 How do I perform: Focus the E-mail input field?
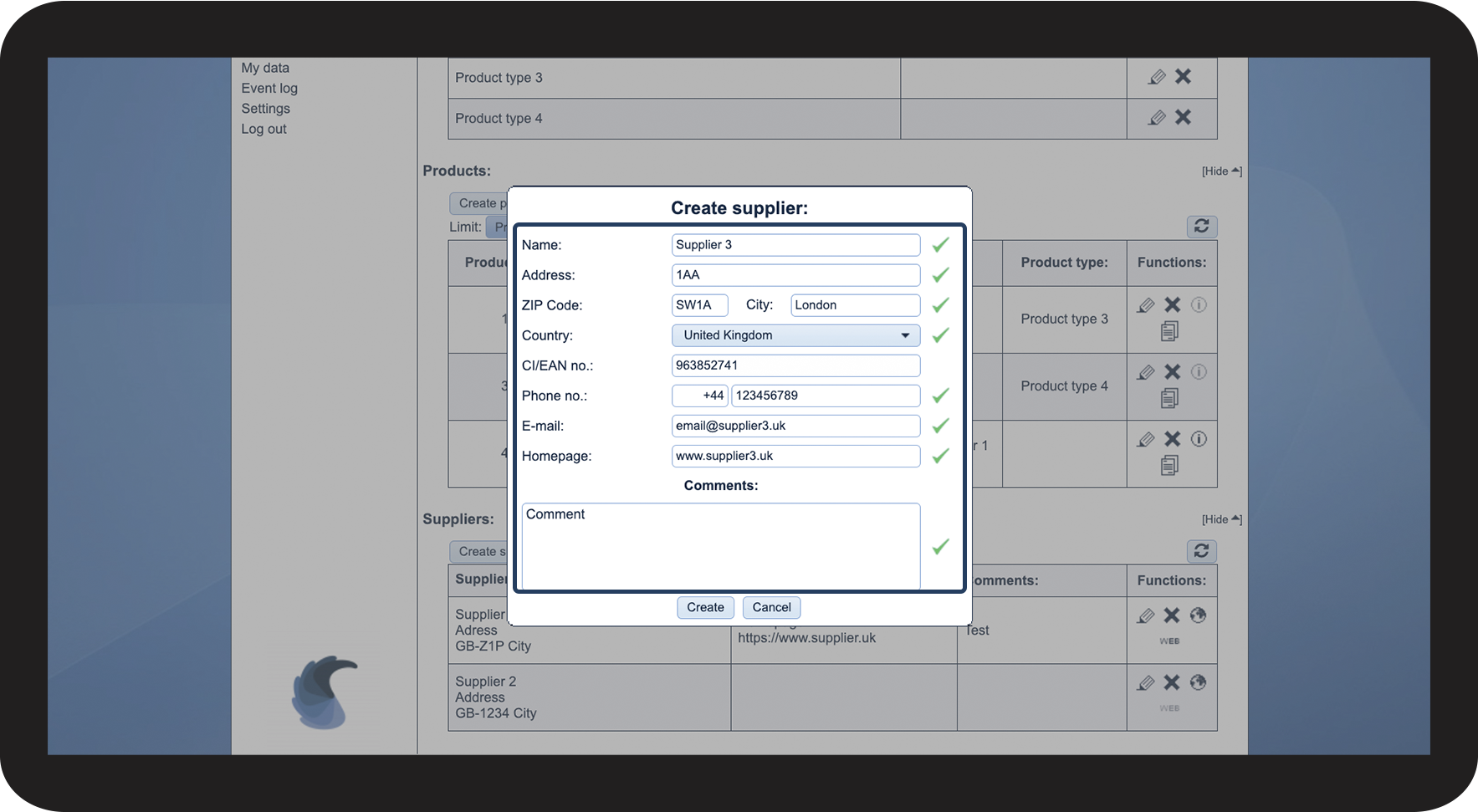pos(795,426)
